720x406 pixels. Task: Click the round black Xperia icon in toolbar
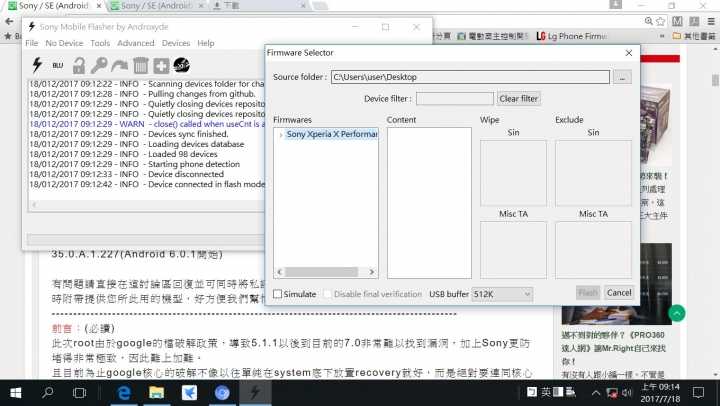(x=182, y=65)
